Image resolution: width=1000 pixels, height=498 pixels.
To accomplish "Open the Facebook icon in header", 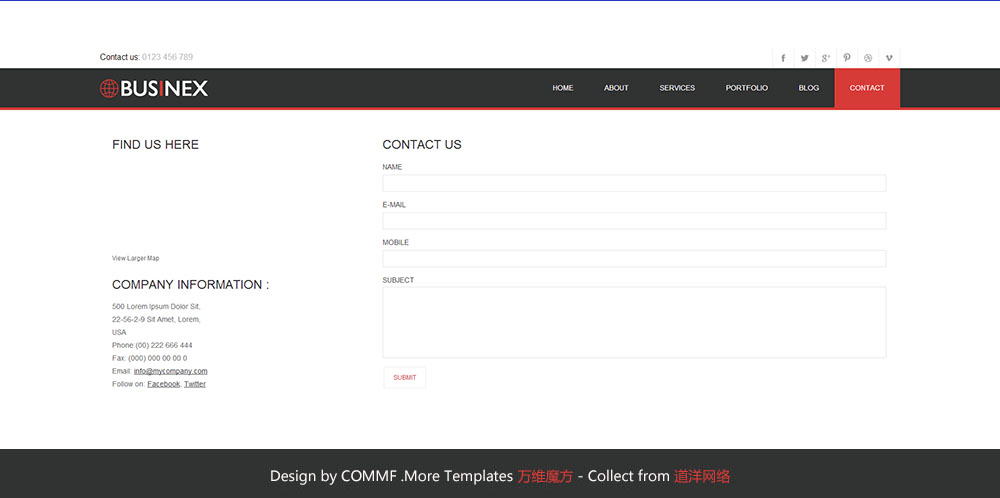I will coord(783,58).
